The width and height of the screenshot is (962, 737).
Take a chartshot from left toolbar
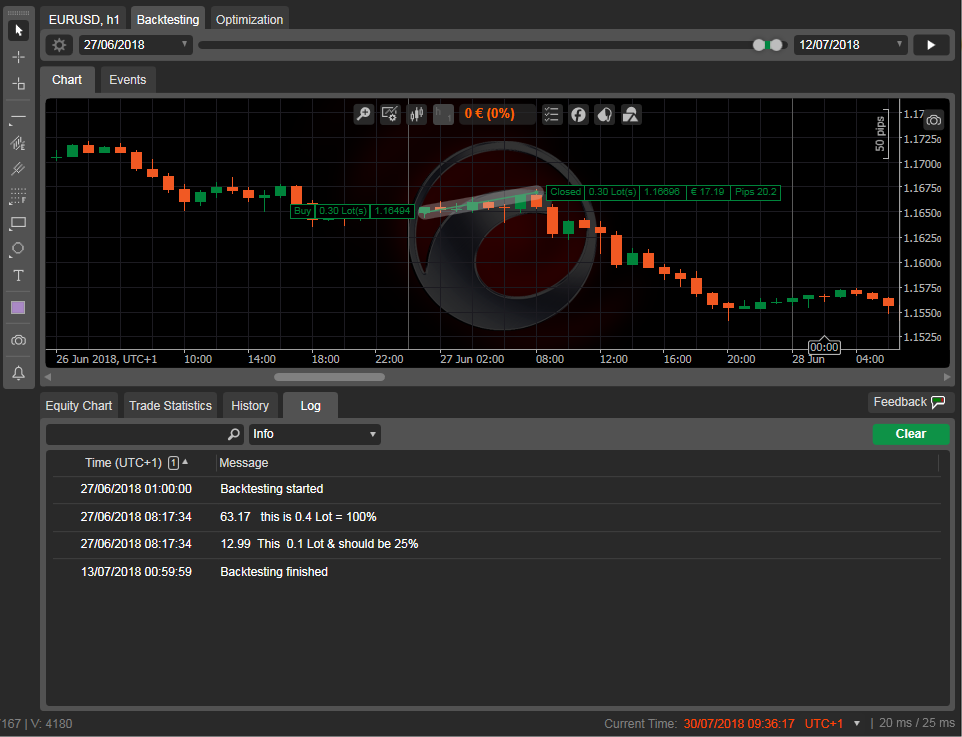[x=18, y=340]
